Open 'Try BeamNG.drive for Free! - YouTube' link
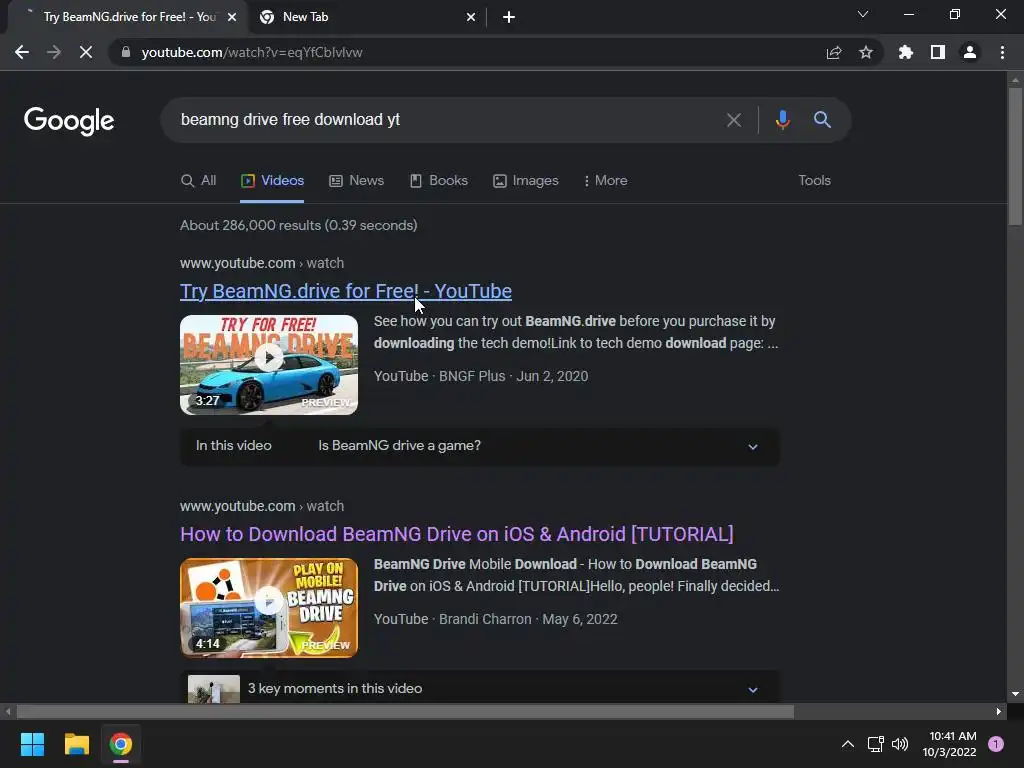 pos(346,291)
